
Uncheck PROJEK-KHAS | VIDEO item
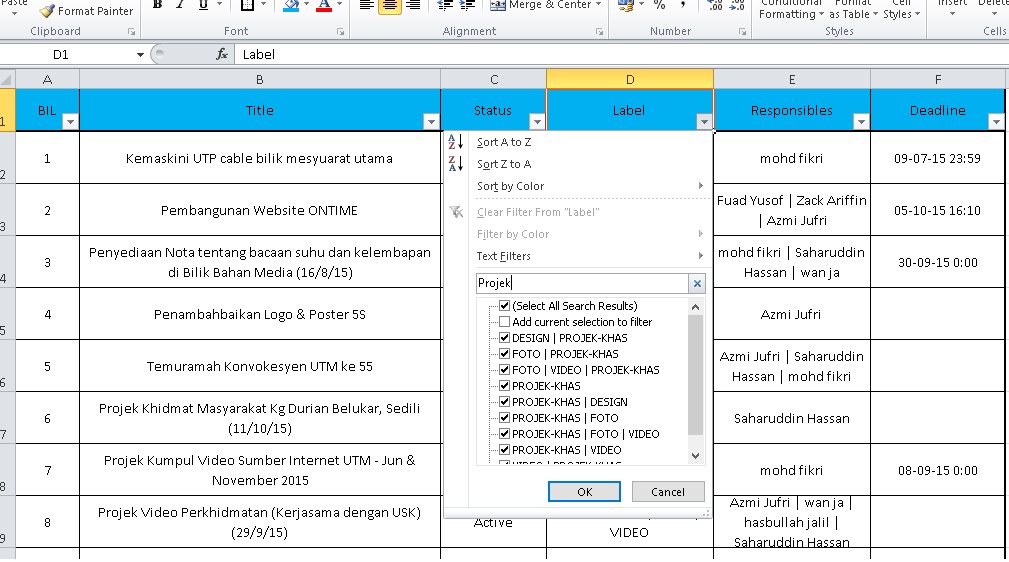coord(504,451)
